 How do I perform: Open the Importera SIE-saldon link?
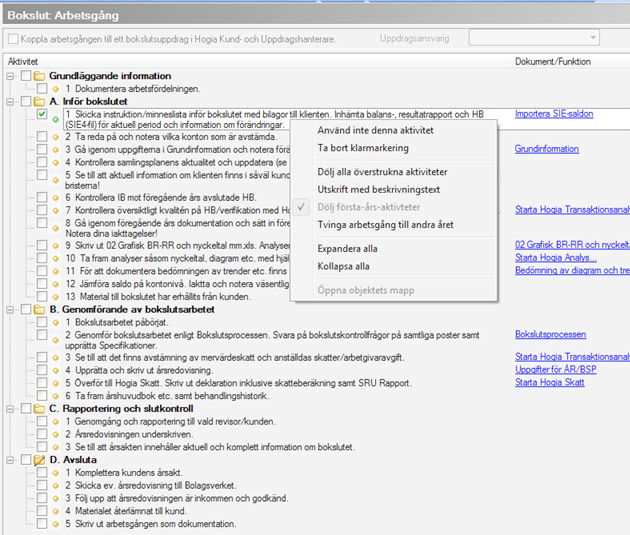[x=554, y=114]
